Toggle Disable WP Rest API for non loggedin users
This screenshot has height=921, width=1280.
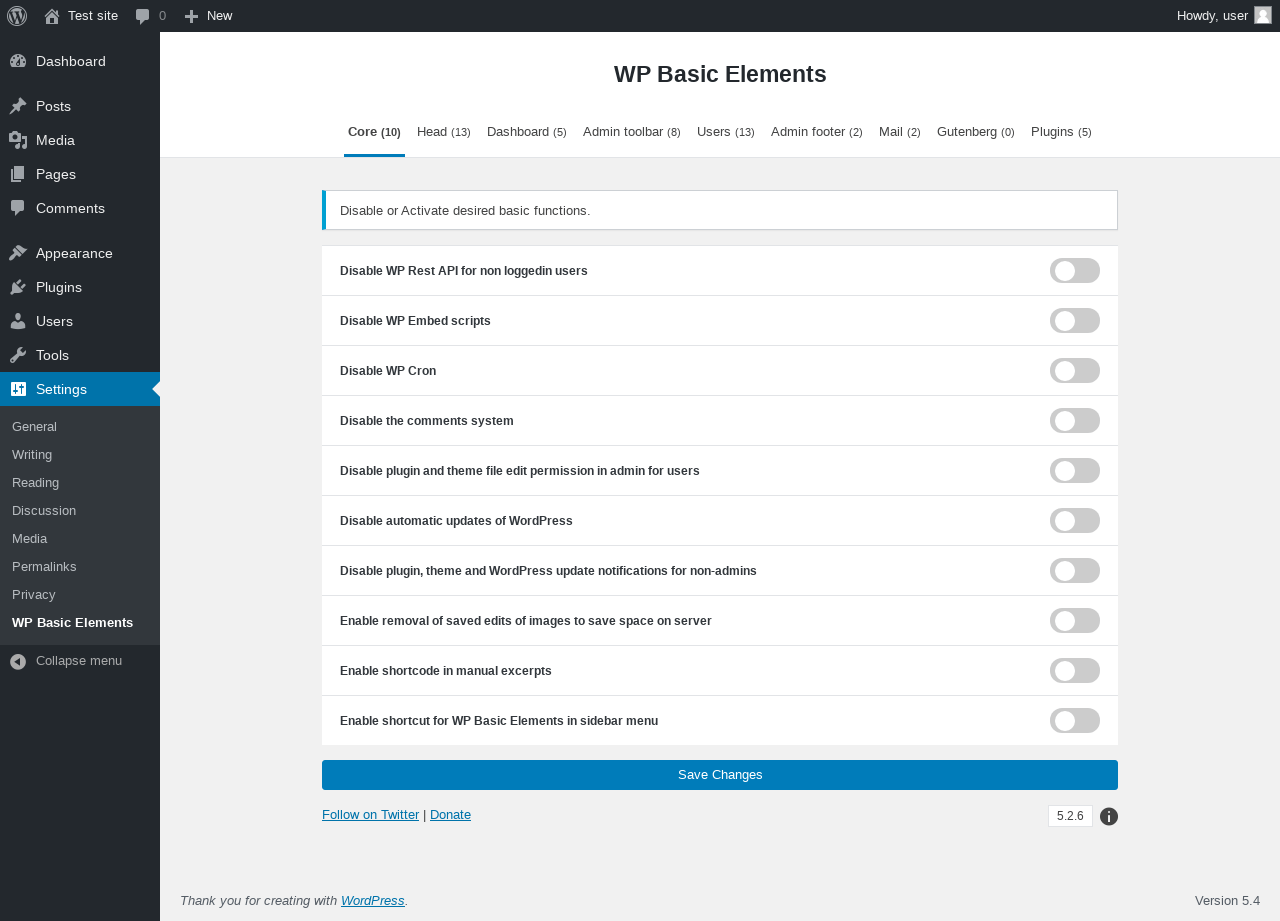[x=1075, y=271]
